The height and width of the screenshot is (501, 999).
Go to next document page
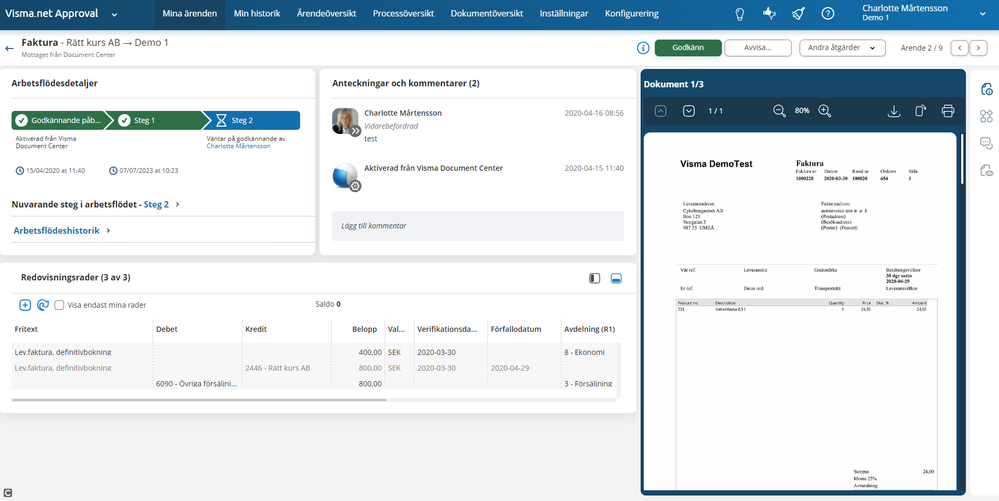689,111
